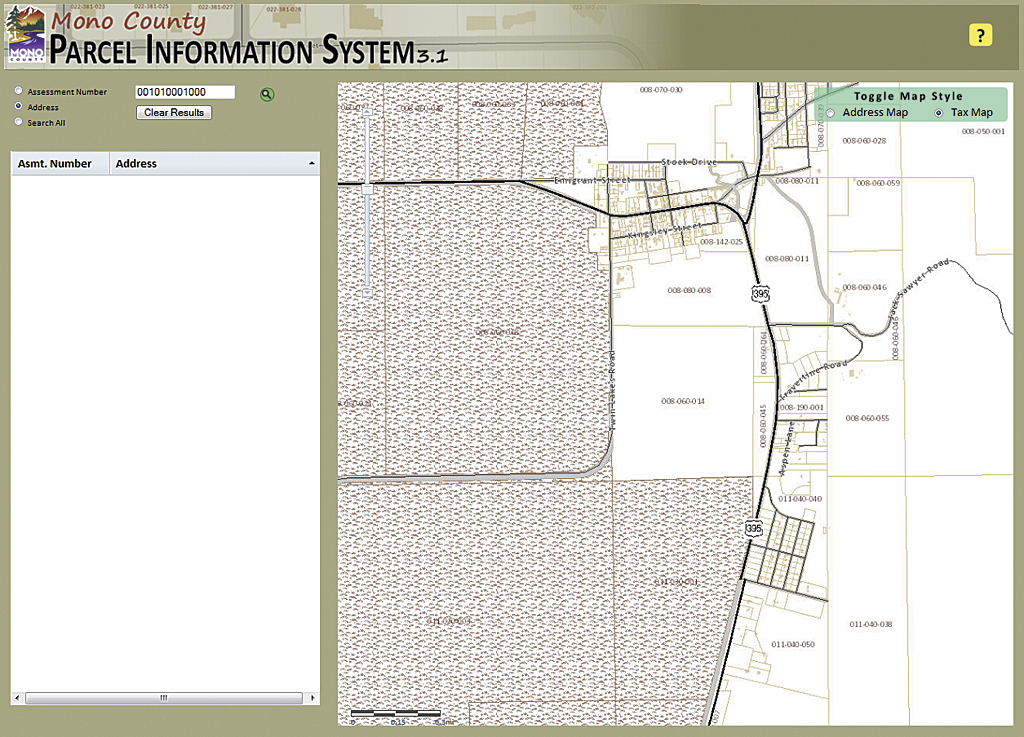Click parcel label 011-040-040 on map
The image size is (1024, 737).
click(800, 499)
